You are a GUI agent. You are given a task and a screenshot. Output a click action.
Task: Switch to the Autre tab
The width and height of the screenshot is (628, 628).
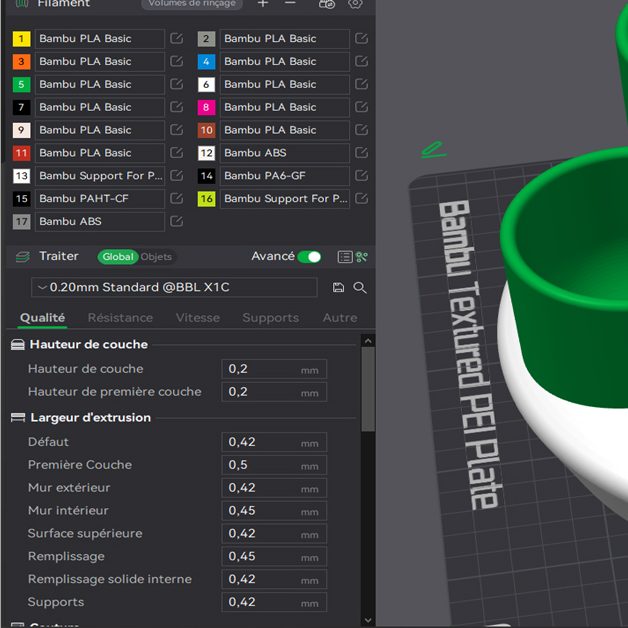(340, 318)
